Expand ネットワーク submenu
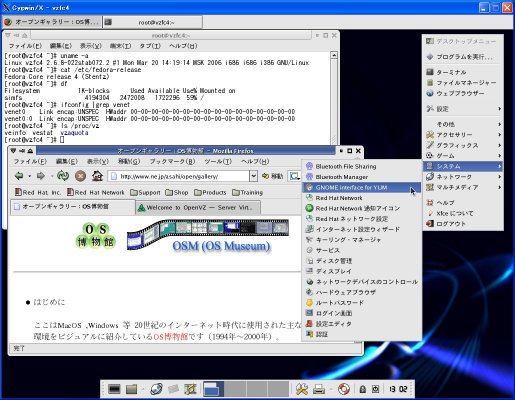The image size is (515, 400). coord(463,177)
